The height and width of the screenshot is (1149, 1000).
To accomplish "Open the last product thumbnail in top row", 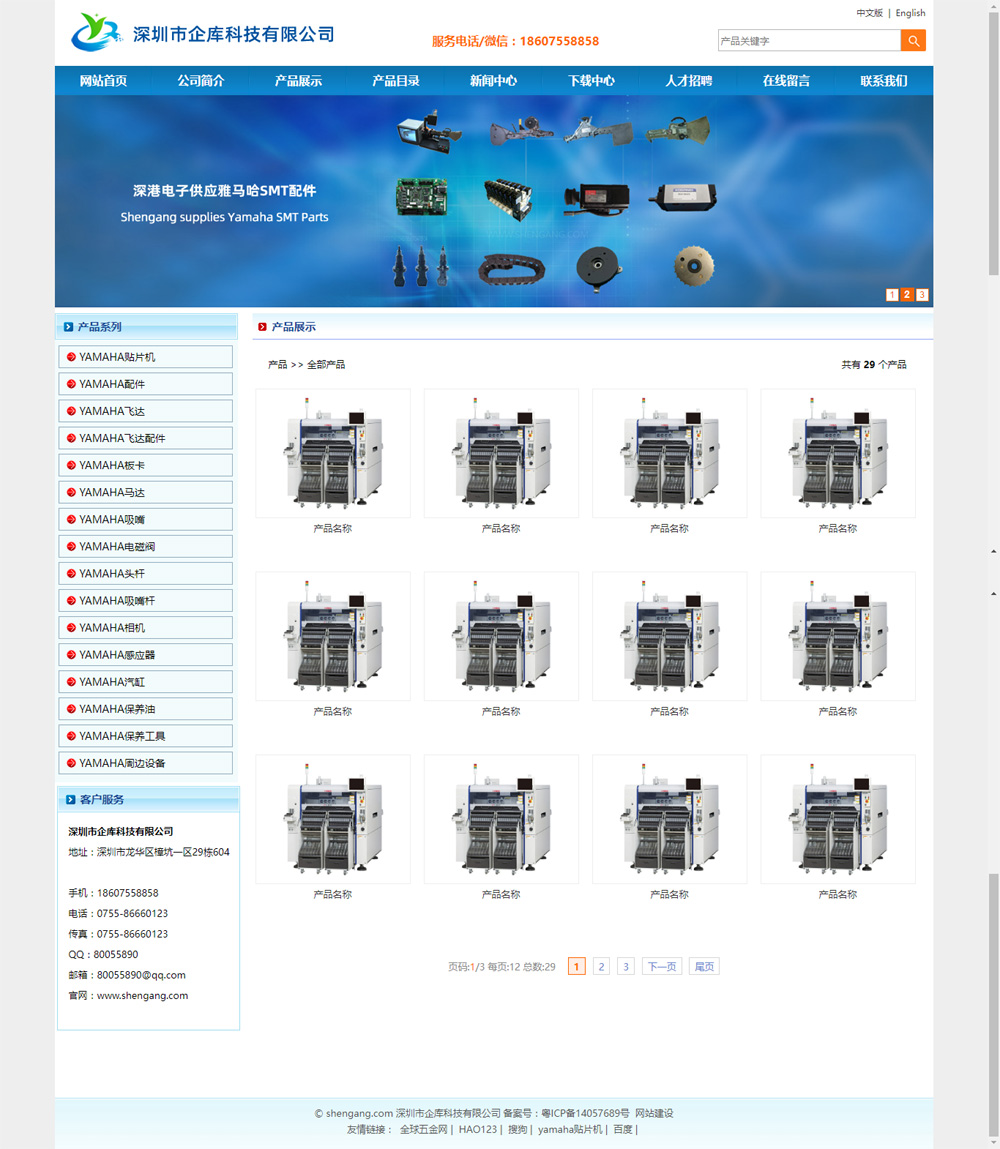I will point(838,454).
